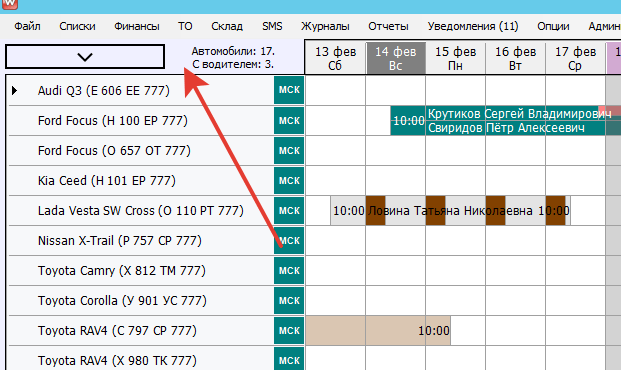Image resolution: width=621 pixels, height=370 pixels.
Task: Open the Склад menu
Action: (227, 27)
